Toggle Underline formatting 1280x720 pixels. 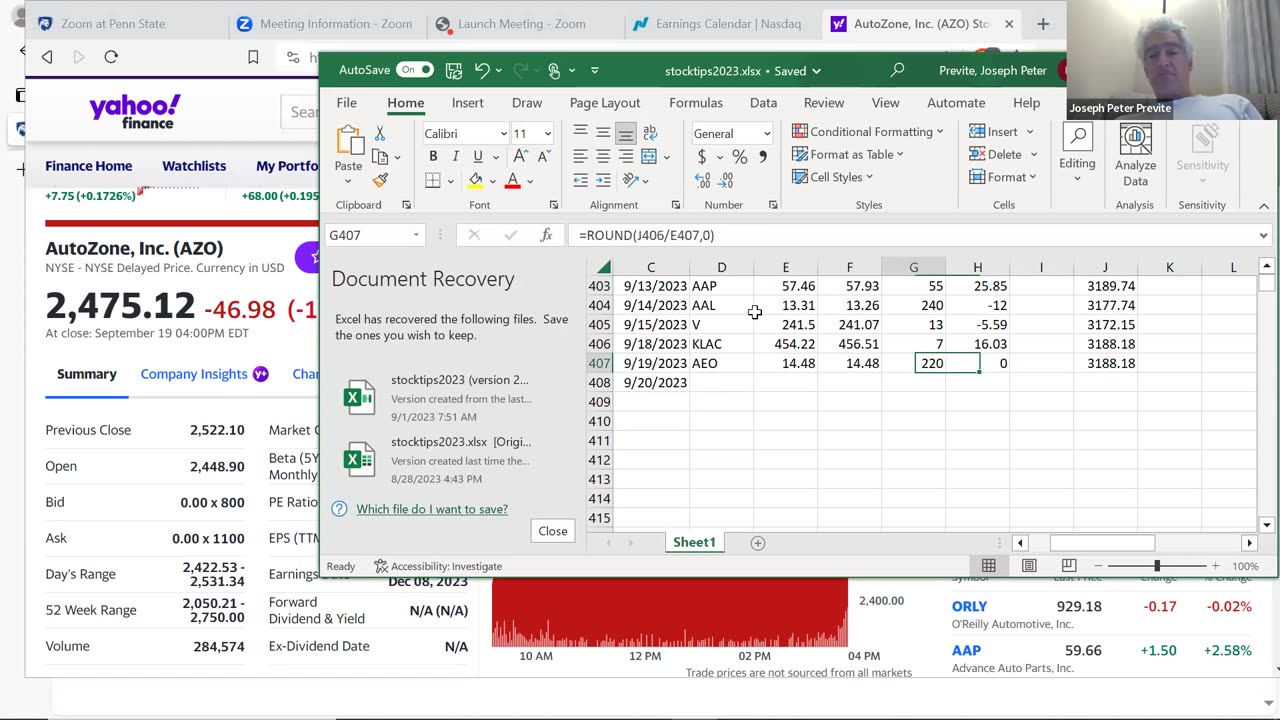(478, 157)
